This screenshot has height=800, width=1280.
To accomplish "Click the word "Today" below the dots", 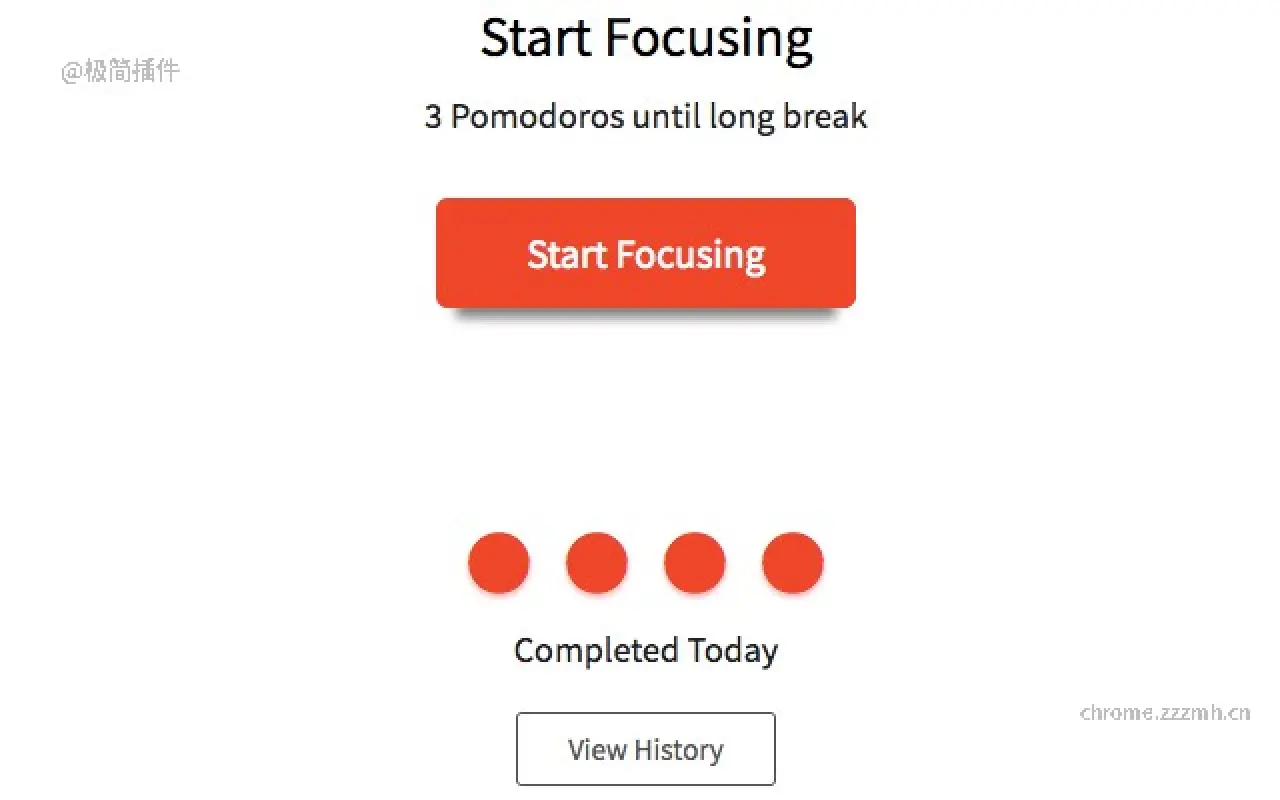I will (x=733, y=651).
